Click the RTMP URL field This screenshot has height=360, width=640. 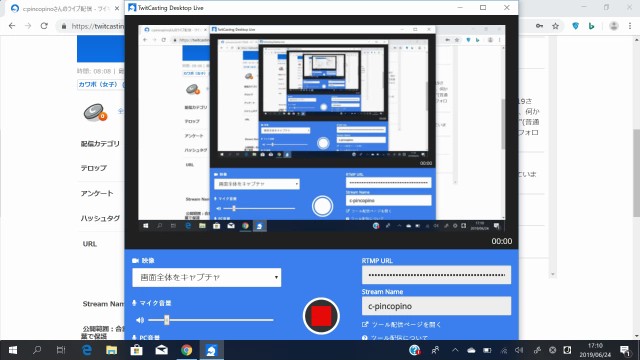pyautogui.click(x=436, y=275)
